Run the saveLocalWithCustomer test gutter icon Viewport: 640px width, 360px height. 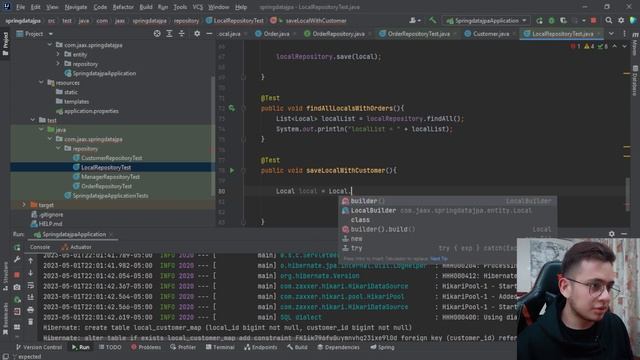pyautogui.click(x=232, y=170)
